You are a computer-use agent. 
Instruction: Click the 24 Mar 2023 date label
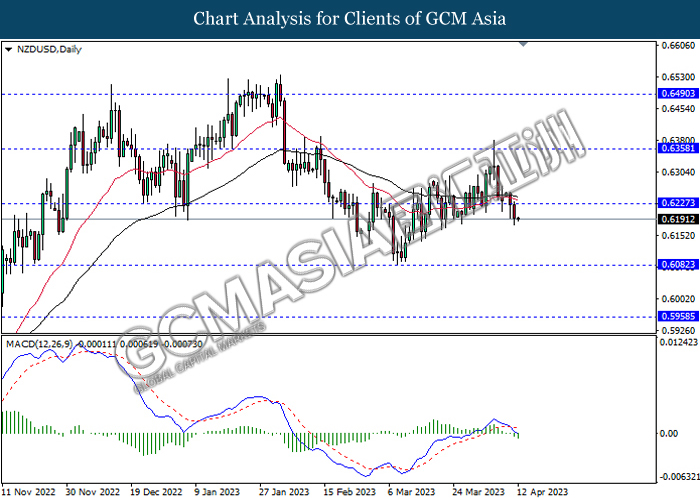pos(479,492)
